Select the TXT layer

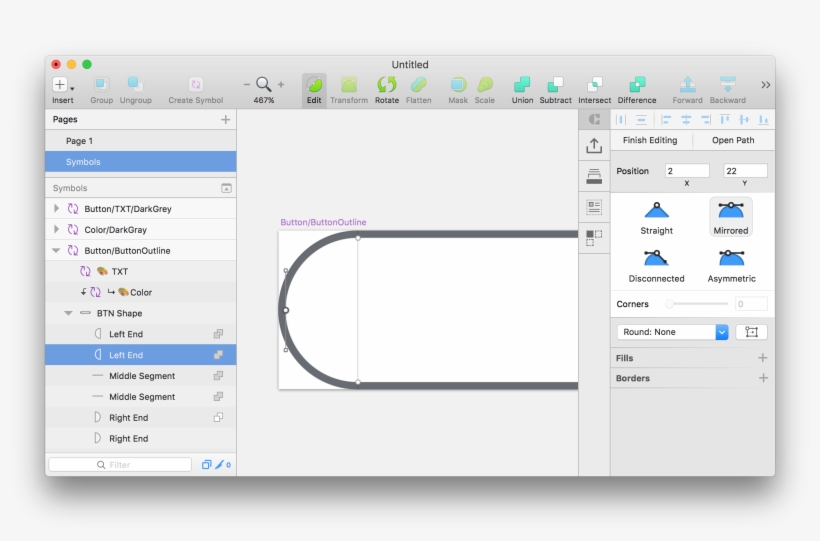pos(141,272)
